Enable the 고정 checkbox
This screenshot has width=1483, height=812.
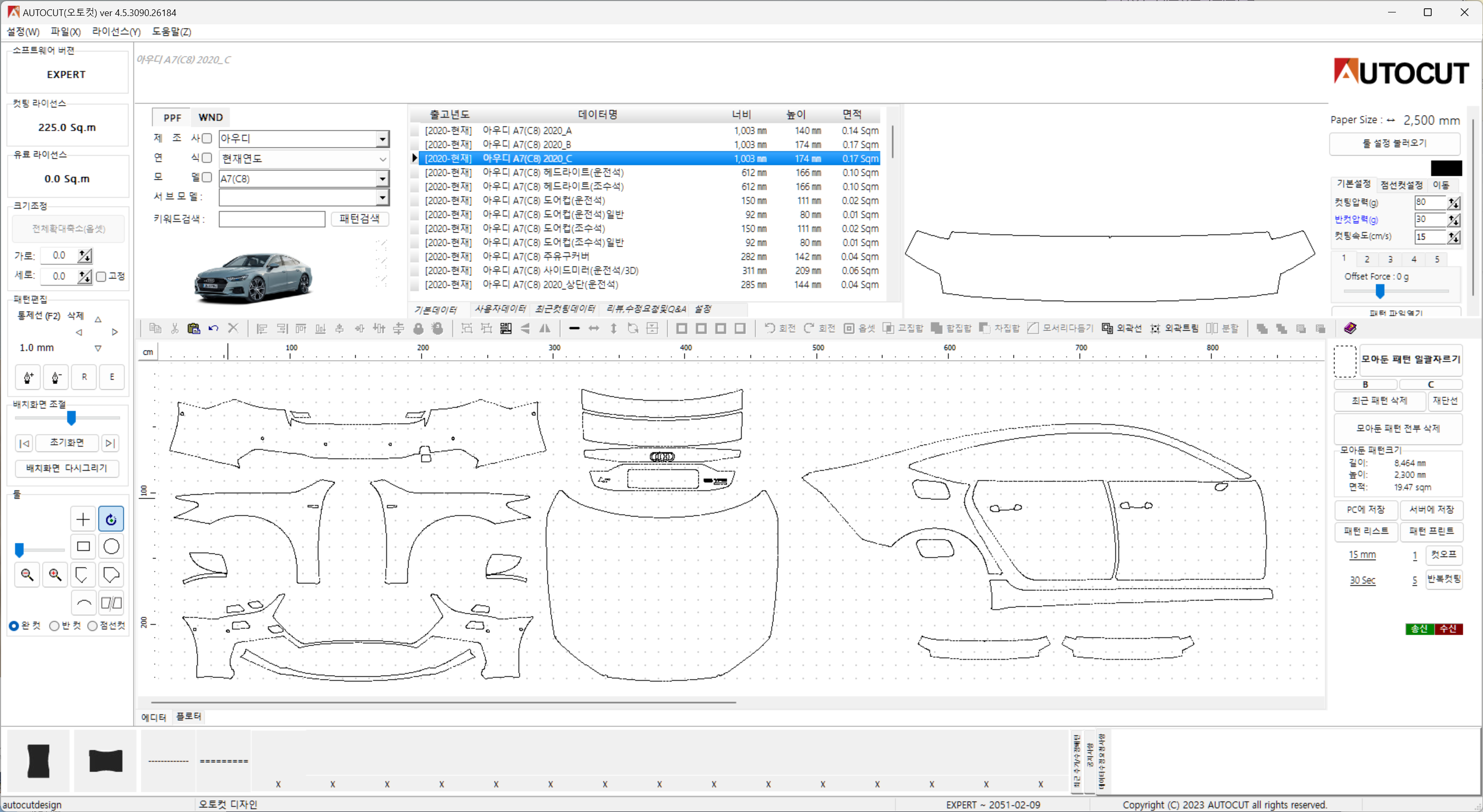[101, 276]
